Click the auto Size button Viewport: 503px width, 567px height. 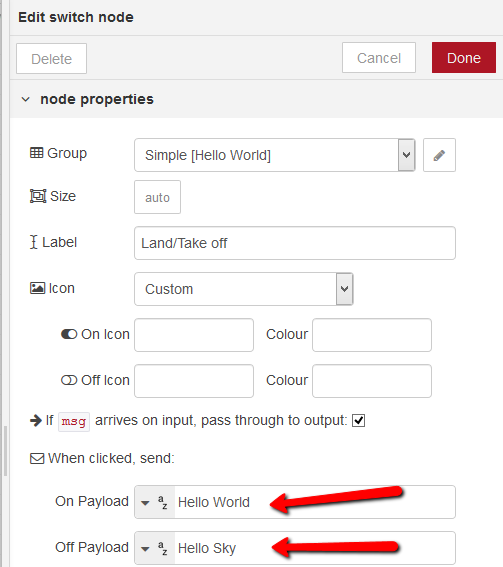[157, 197]
